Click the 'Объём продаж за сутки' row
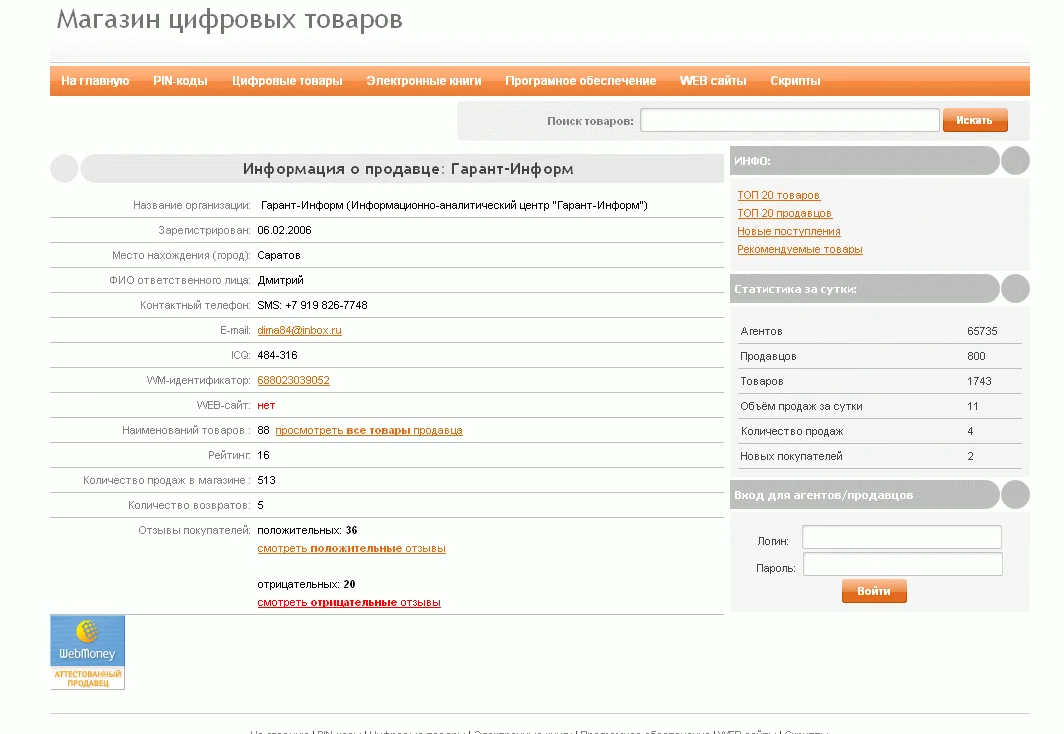 coord(879,406)
